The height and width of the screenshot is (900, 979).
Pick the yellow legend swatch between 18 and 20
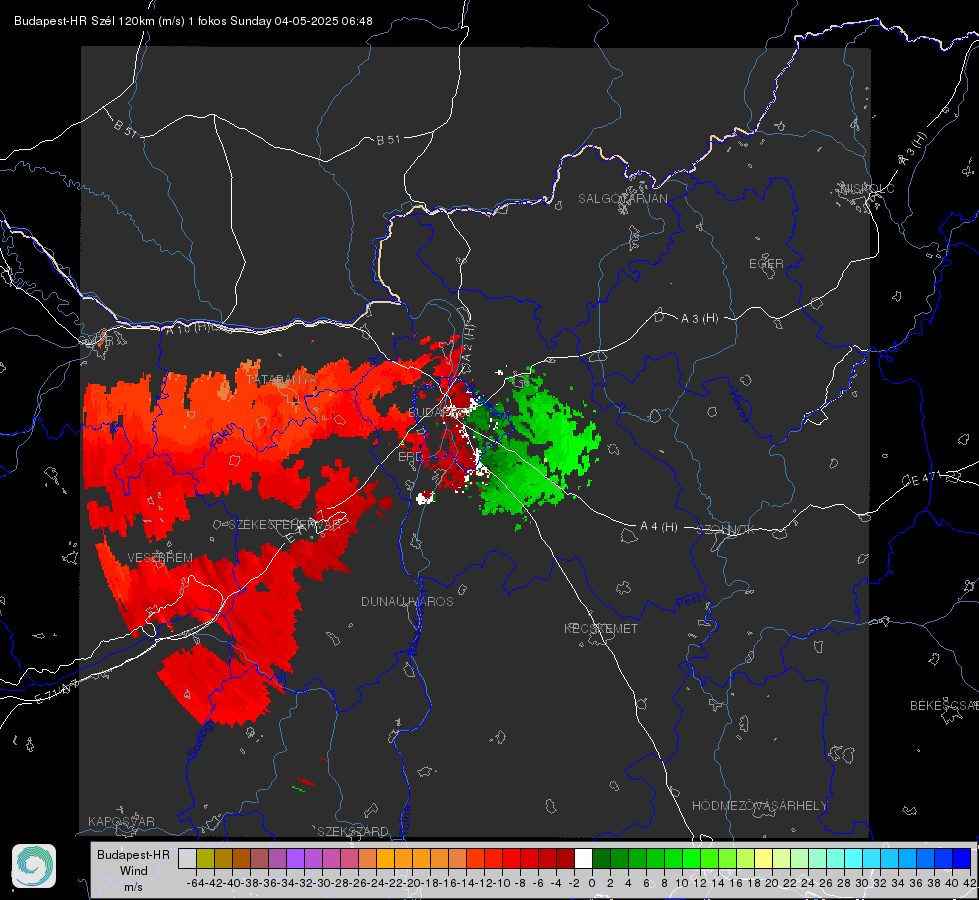pyautogui.click(x=764, y=858)
